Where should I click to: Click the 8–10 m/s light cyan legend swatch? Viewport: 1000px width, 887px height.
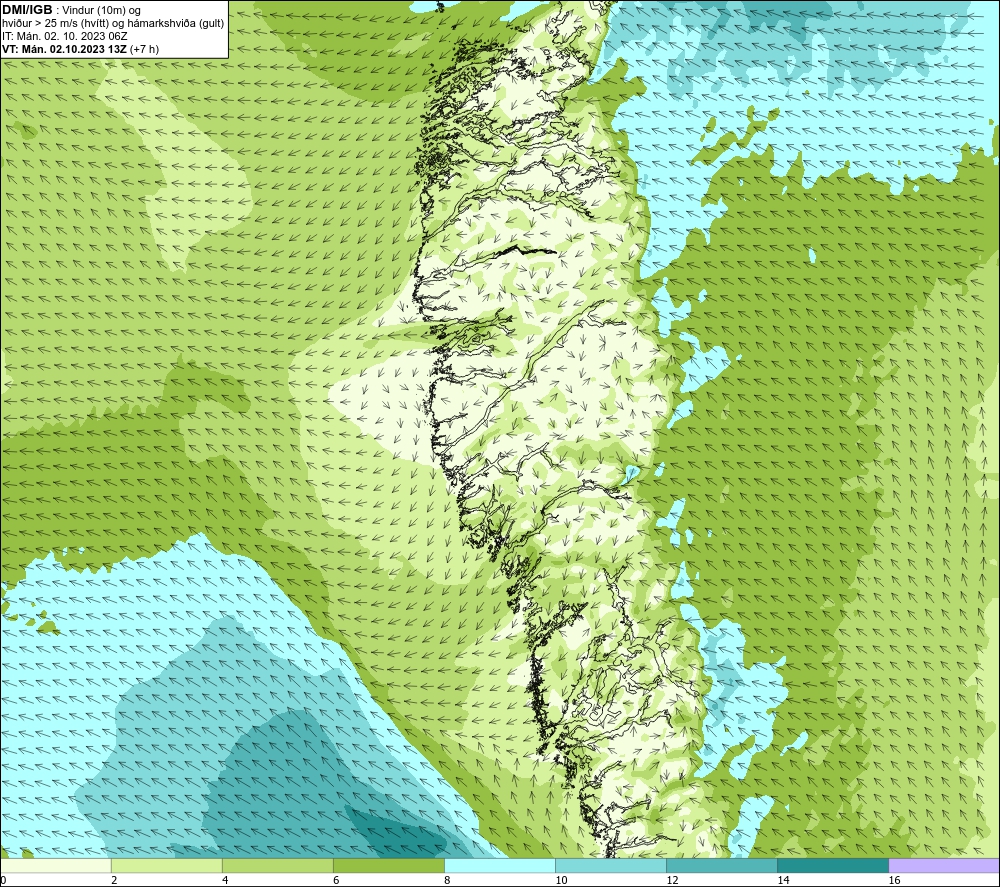[500, 866]
